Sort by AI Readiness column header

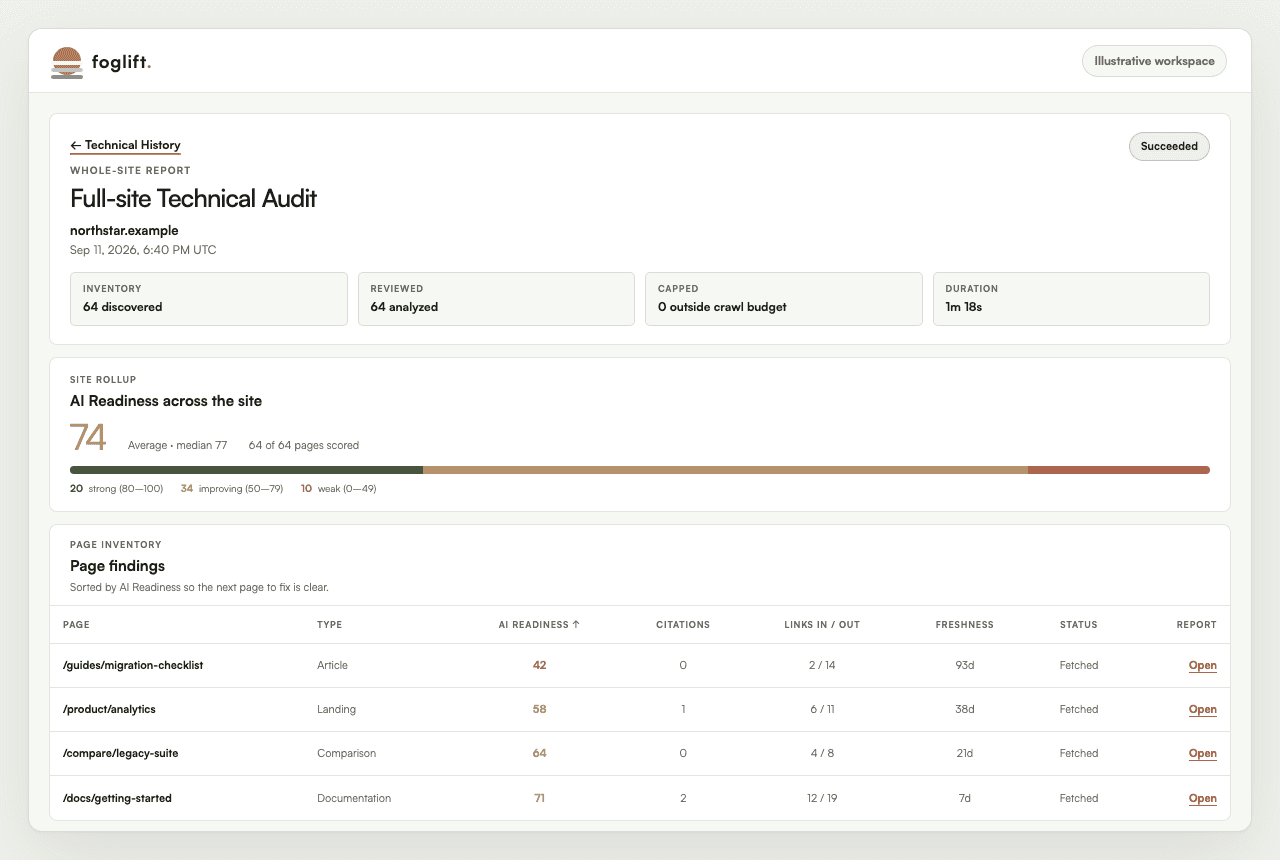pyautogui.click(x=539, y=624)
